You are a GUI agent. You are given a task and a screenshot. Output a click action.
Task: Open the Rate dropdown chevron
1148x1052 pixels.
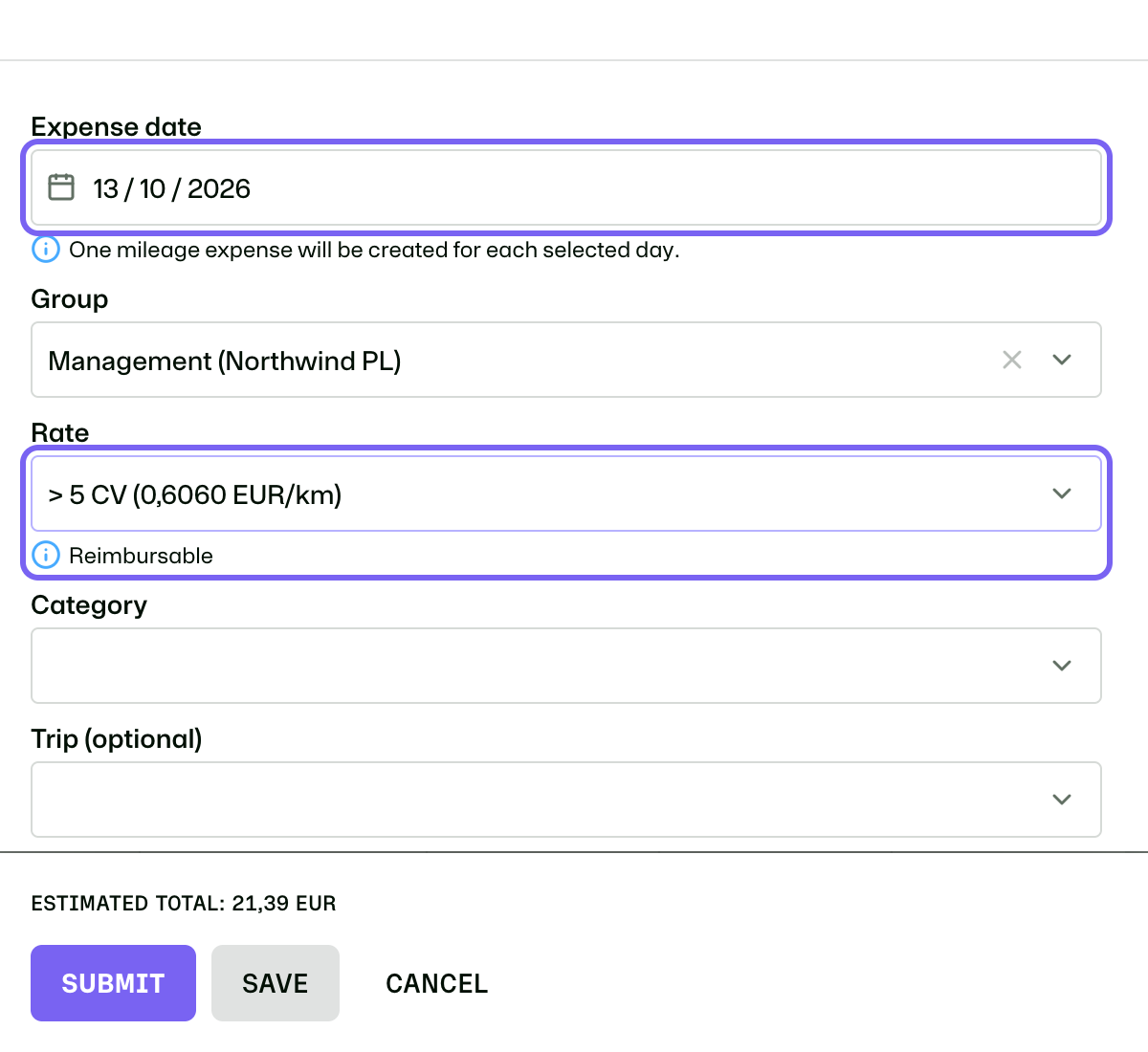coord(1062,493)
